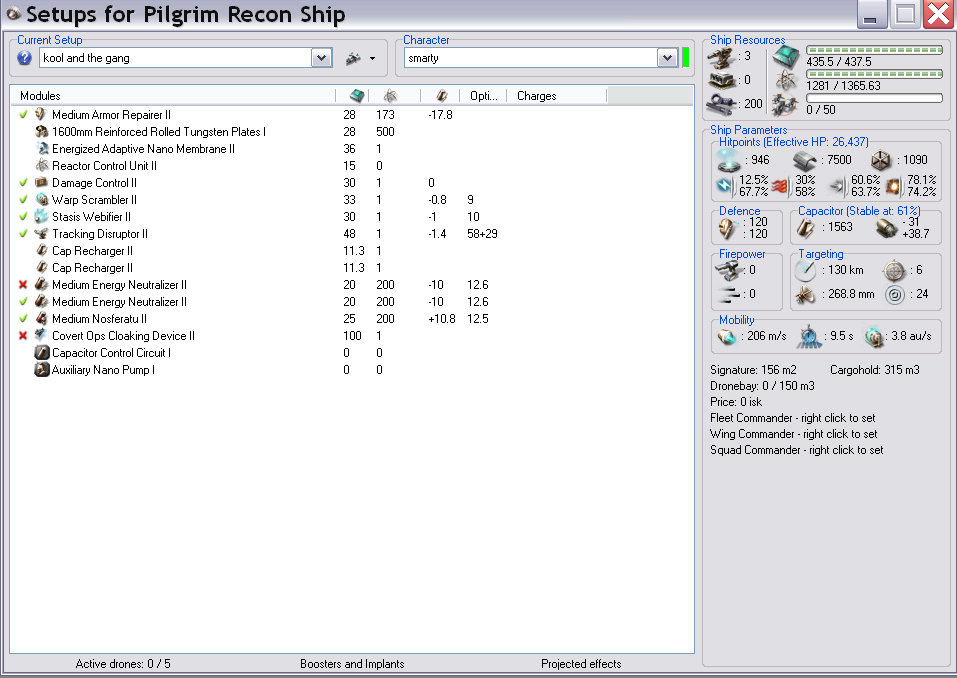This screenshot has width=957, height=678.
Task: Activate the offline Covert Ops Cloaking Device II
Action: [23, 336]
